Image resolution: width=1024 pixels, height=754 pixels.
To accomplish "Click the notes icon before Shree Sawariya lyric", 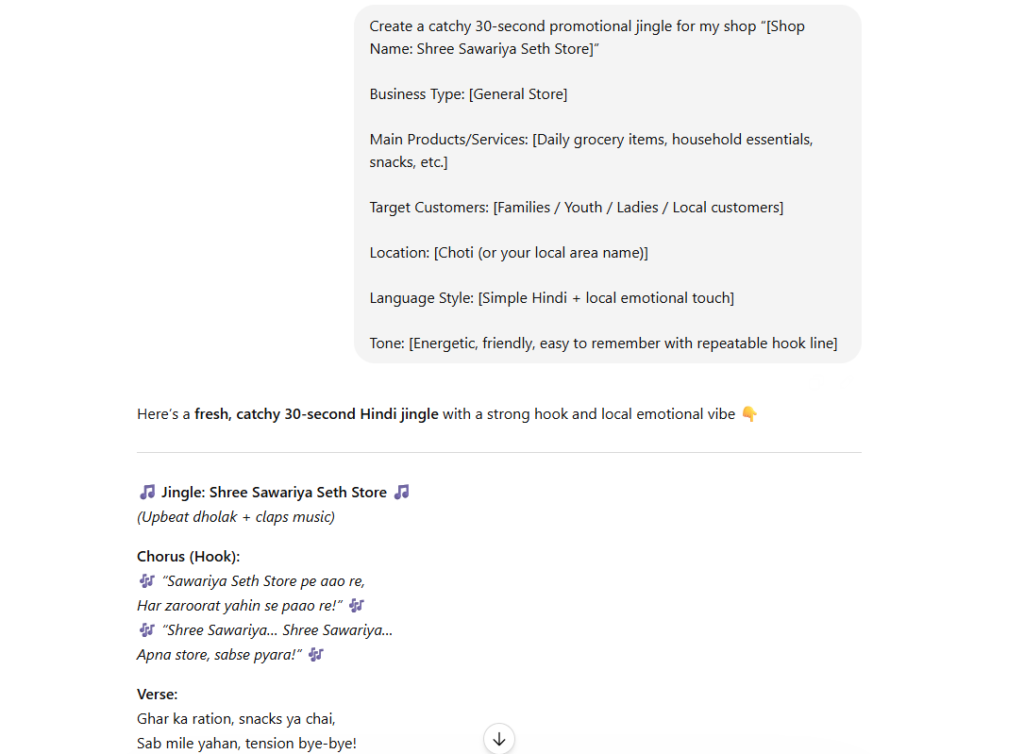I will [146, 629].
